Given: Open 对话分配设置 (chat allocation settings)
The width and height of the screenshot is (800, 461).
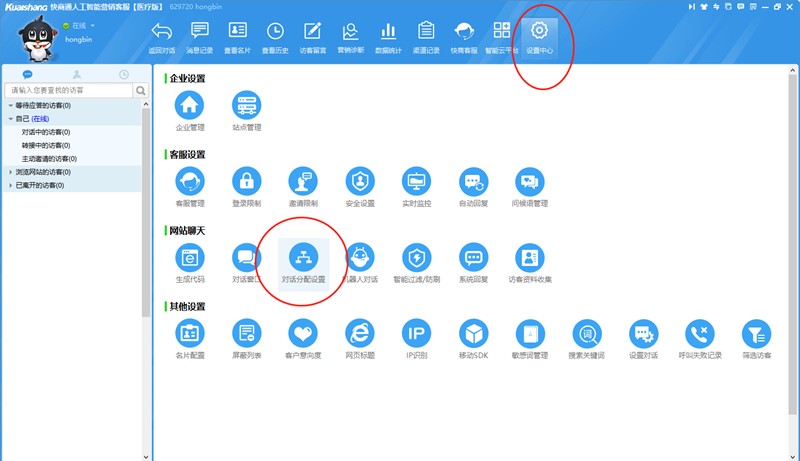Looking at the screenshot, I should tap(303, 257).
